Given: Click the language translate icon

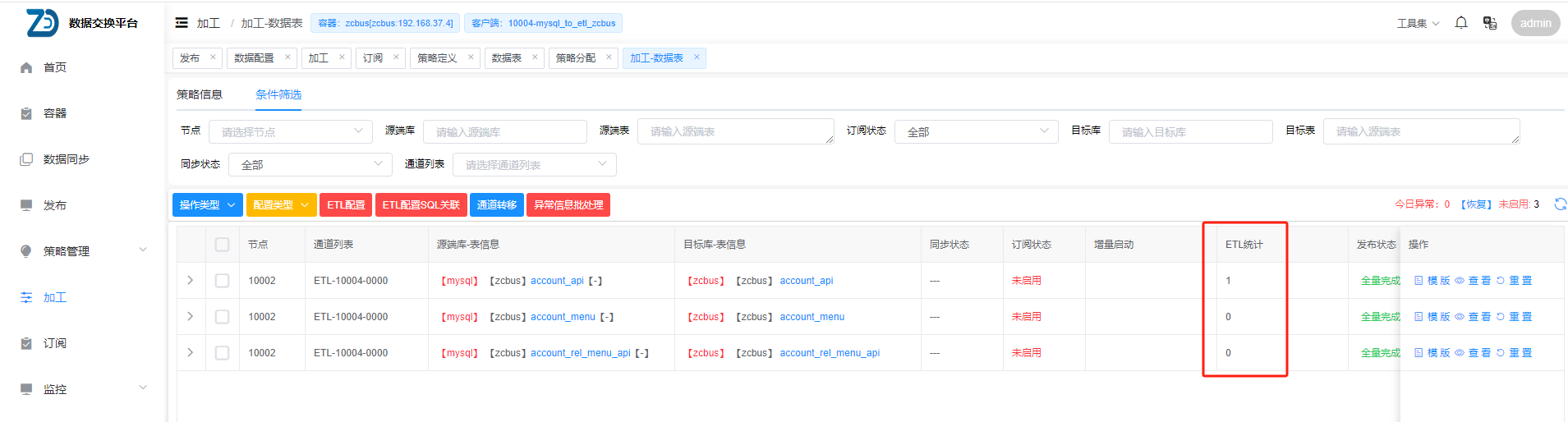Looking at the screenshot, I should point(1489,23).
